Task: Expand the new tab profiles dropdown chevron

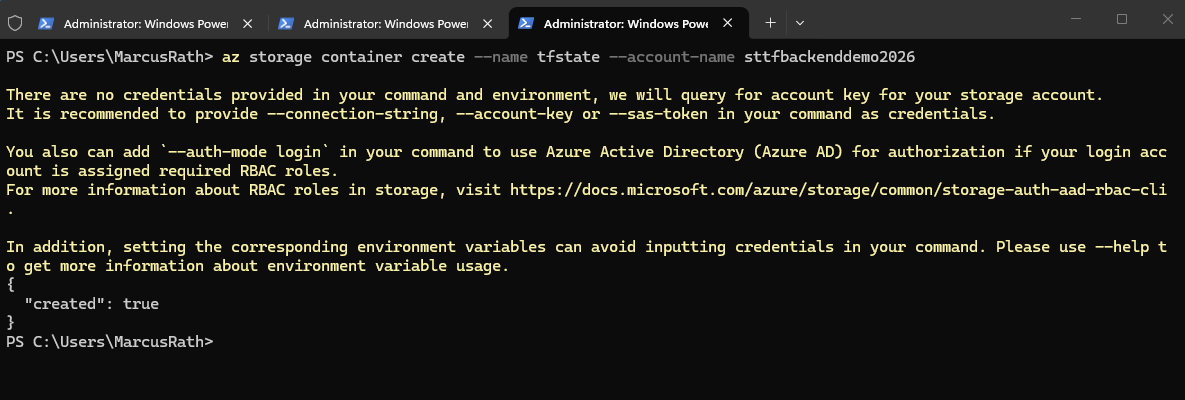Action: click(800, 23)
